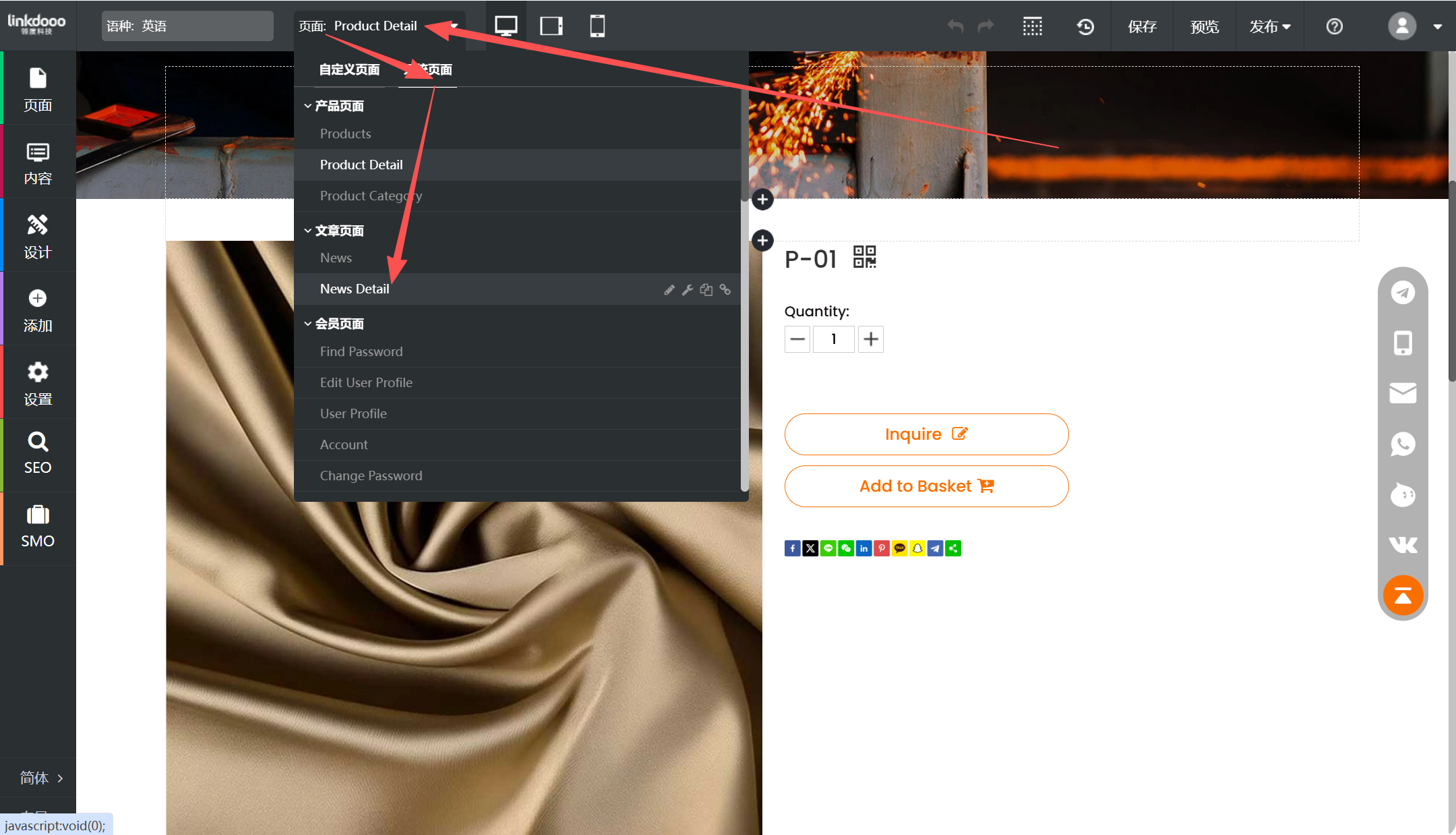
Task: Click the Inquire button
Action: [x=926, y=434]
